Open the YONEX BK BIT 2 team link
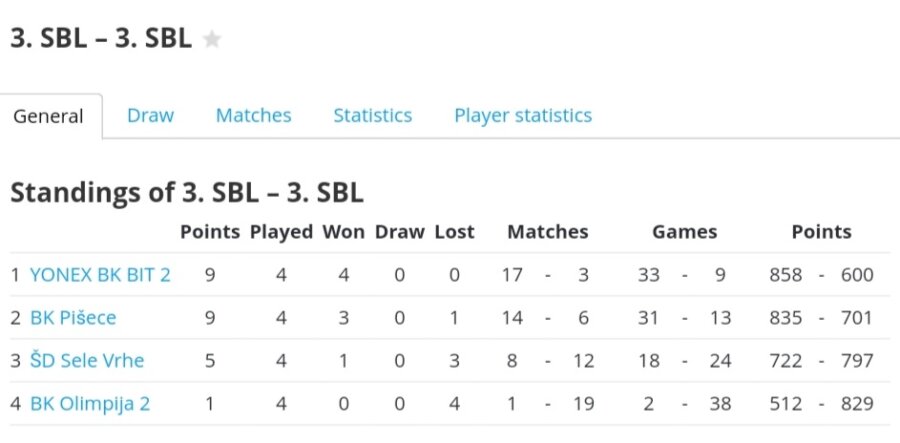This screenshot has height=443, width=900. (100, 275)
